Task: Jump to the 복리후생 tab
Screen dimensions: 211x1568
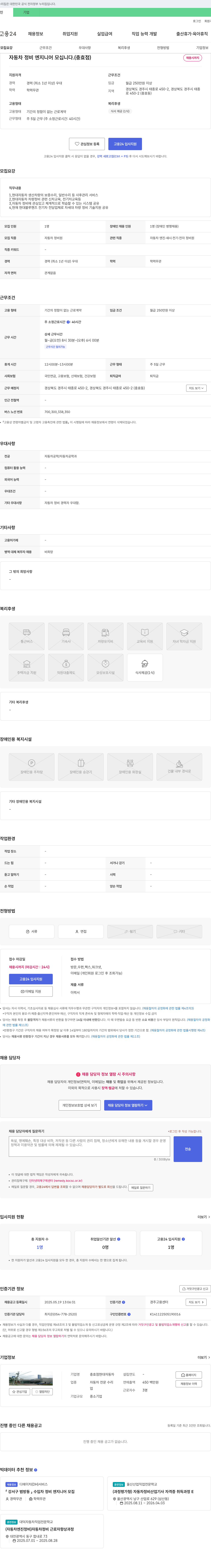Action: click(x=124, y=47)
